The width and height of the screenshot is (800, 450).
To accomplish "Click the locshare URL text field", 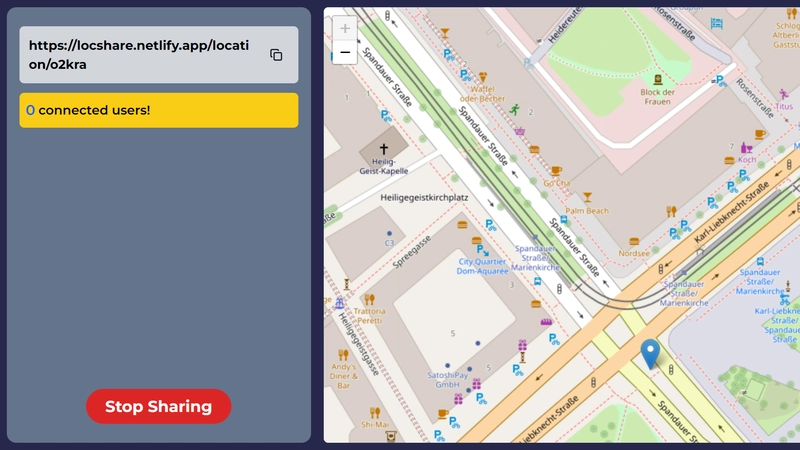I will [x=159, y=55].
